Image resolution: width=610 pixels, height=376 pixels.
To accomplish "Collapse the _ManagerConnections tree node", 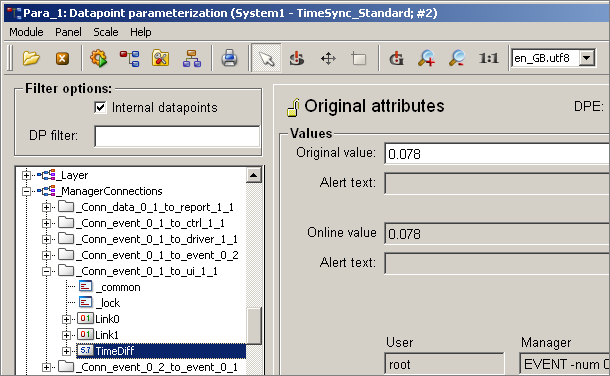I will tap(26, 191).
